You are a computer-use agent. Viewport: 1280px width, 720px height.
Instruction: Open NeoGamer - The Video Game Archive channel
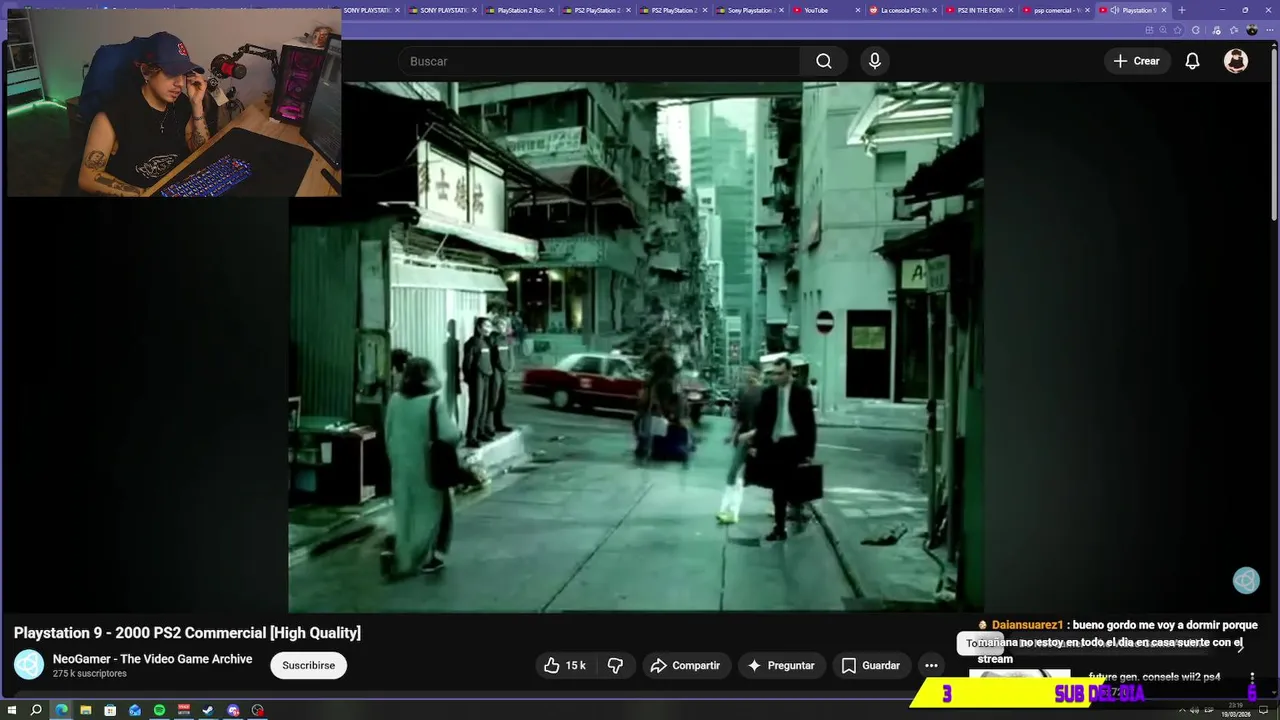pyautogui.click(x=152, y=659)
